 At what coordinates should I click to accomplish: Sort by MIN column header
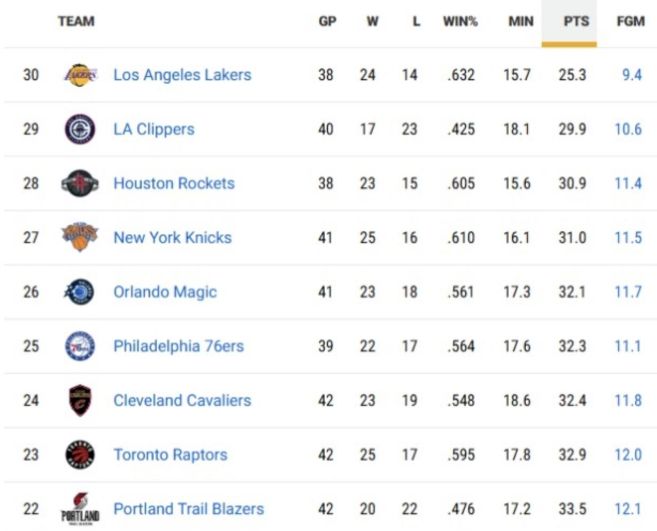point(521,21)
